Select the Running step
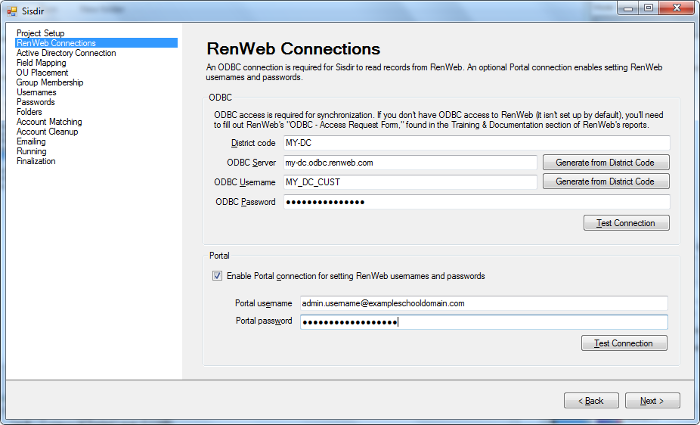 click(31, 151)
